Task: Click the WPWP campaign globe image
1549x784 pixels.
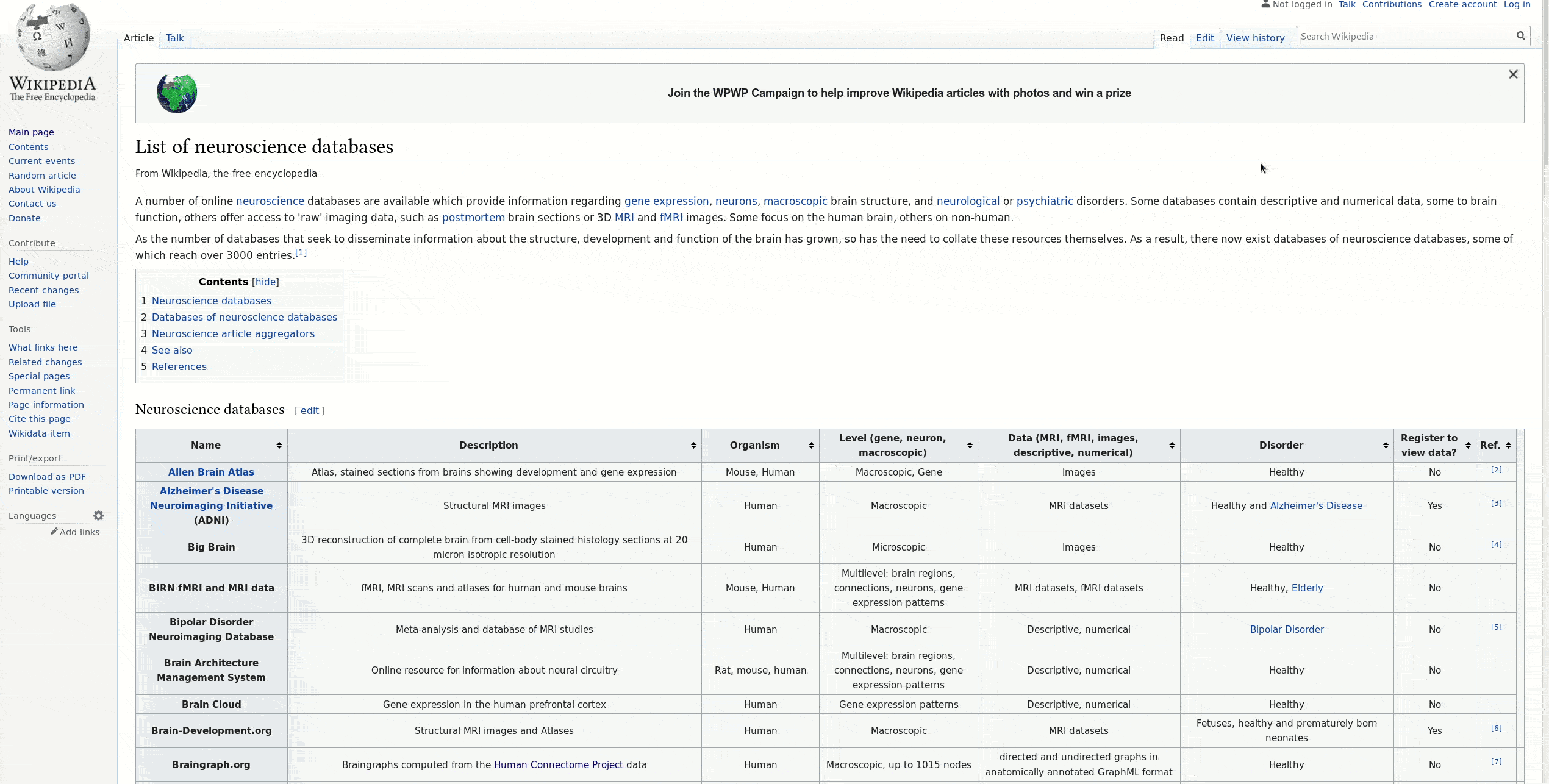Action: [x=177, y=93]
